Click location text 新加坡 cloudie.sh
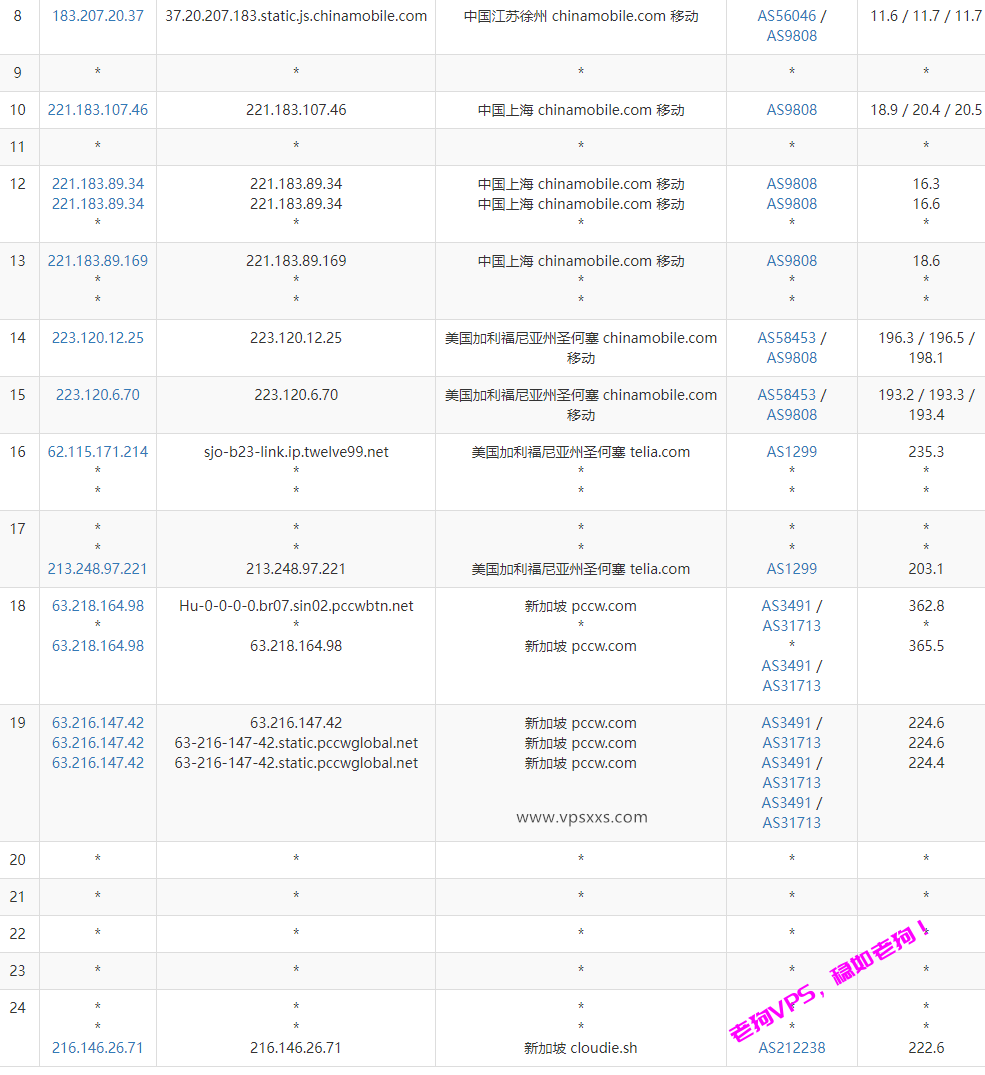The width and height of the screenshot is (985, 1075). pyautogui.click(x=581, y=1048)
